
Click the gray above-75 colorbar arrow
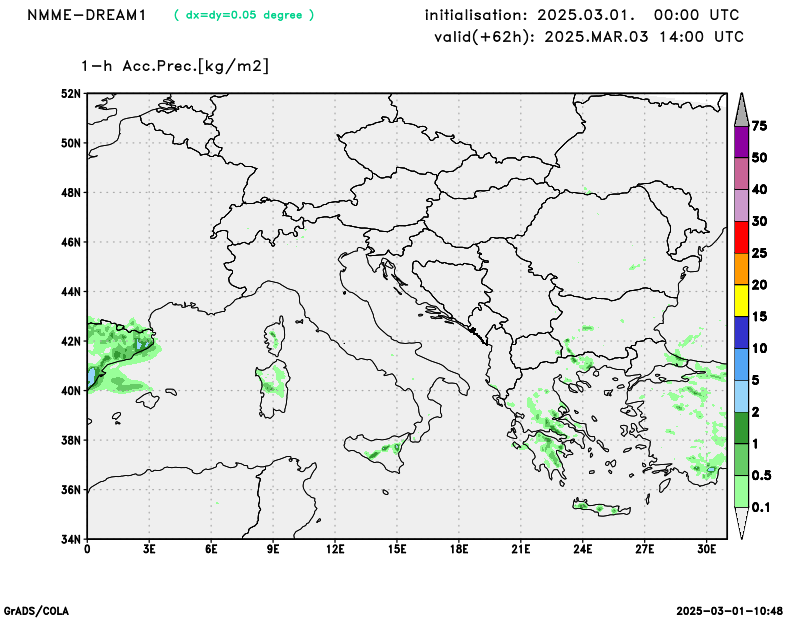(741, 109)
